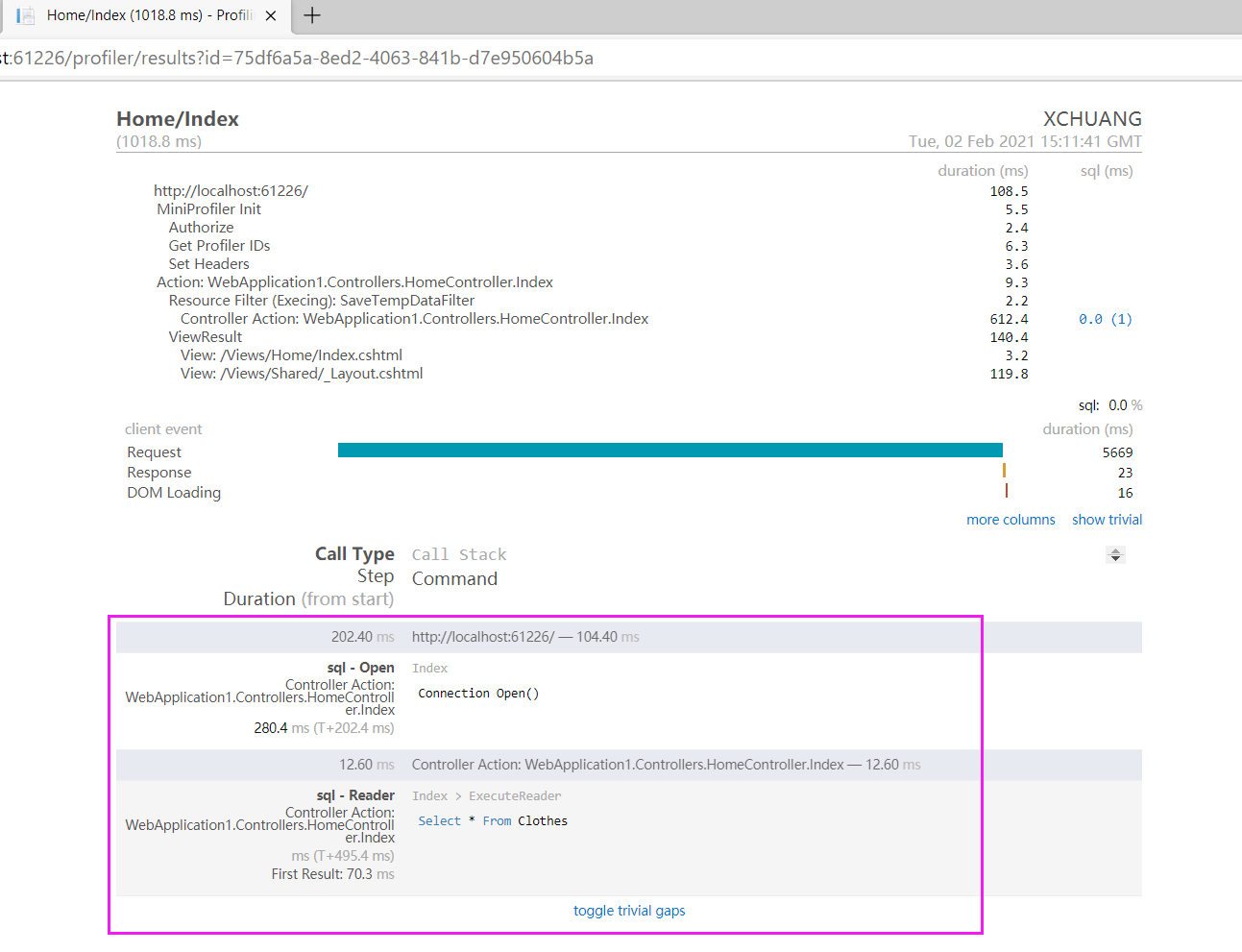Click the red DOM Loading marker

(x=1007, y=490)
